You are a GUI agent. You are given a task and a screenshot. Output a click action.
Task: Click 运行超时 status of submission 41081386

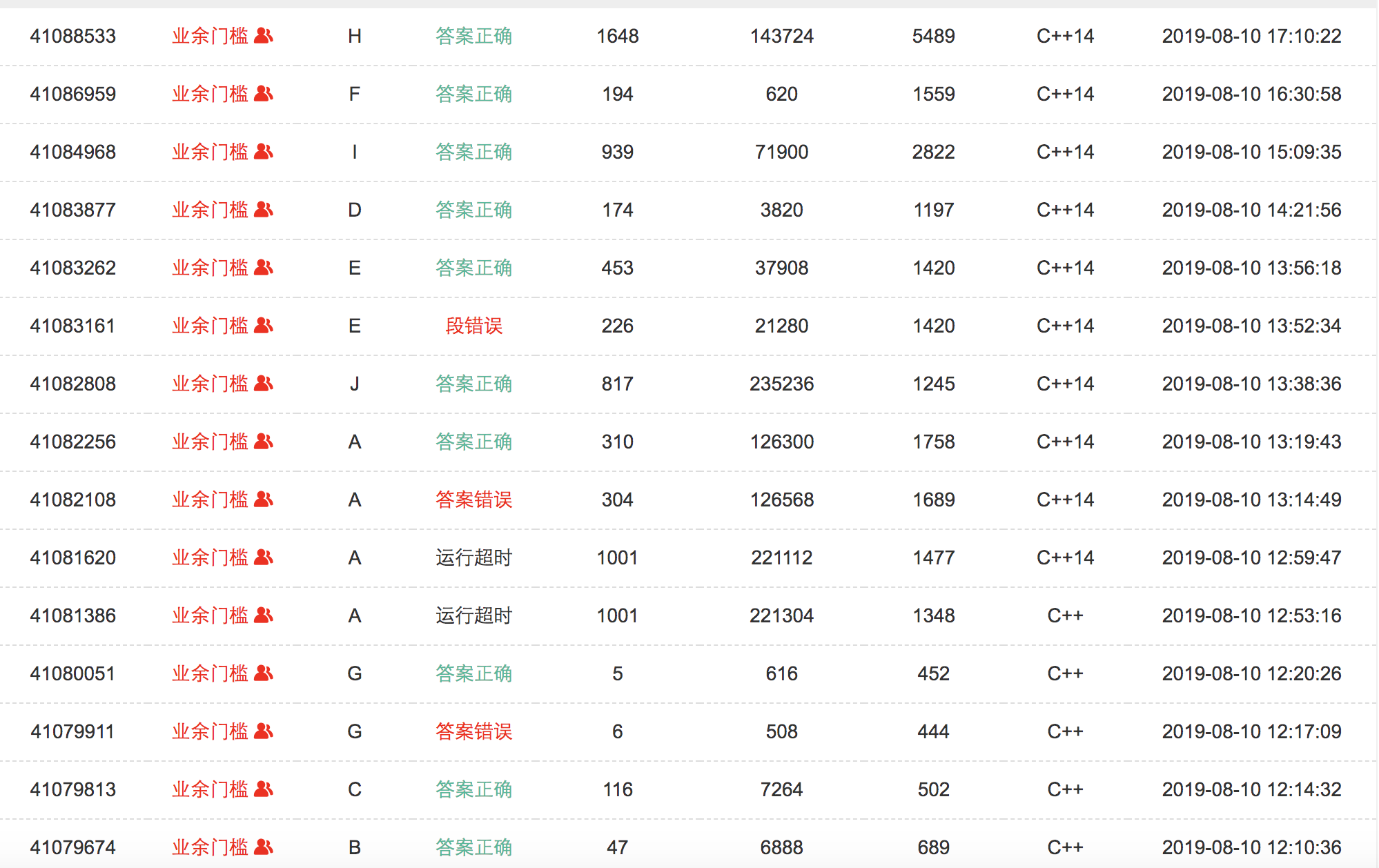[x=473, y=615]
